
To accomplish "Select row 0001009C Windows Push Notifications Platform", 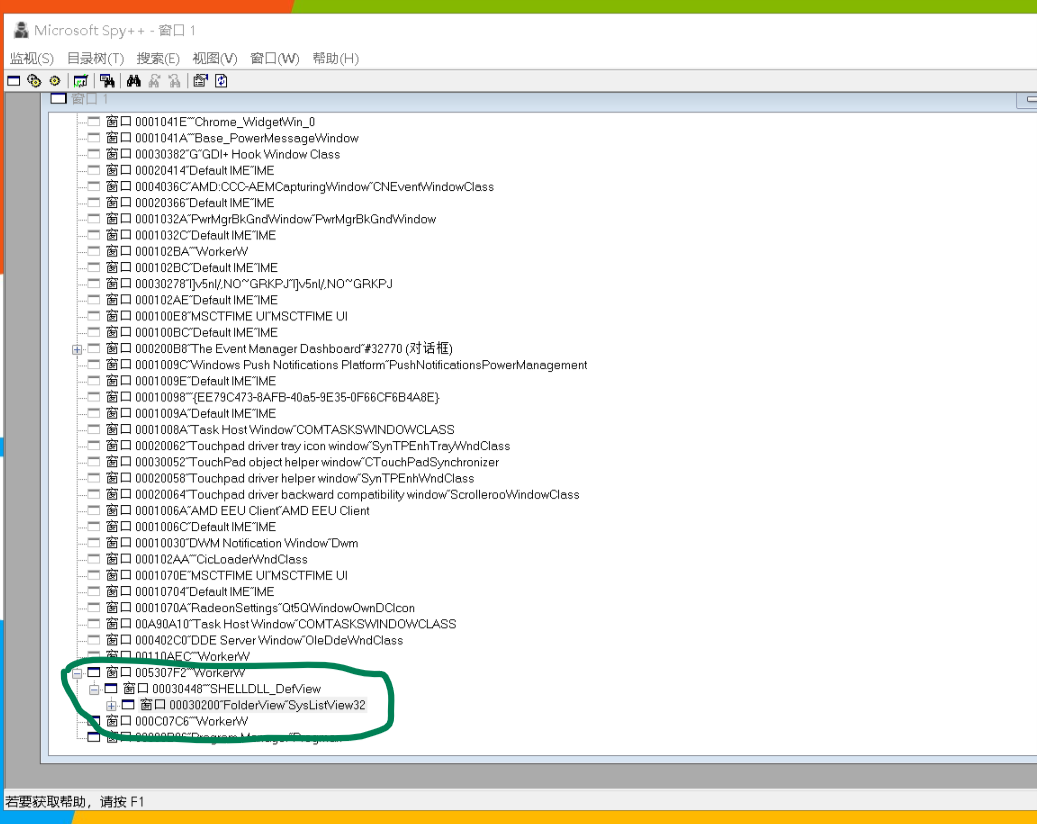I will (x=347, y=365).
